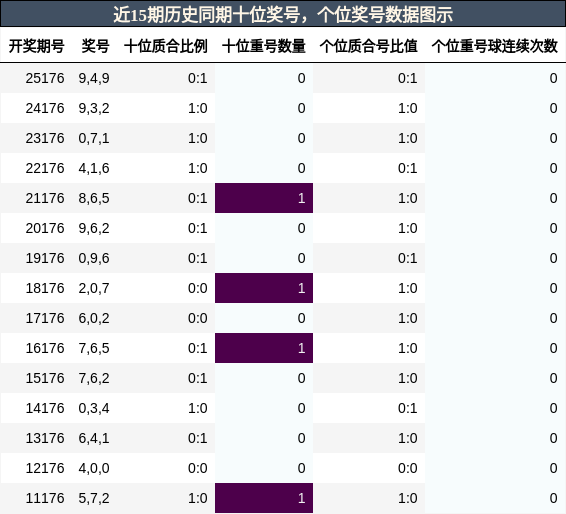
Task: Click 十位重号数量 value in row 24176
Action: (x=301, y=108)
